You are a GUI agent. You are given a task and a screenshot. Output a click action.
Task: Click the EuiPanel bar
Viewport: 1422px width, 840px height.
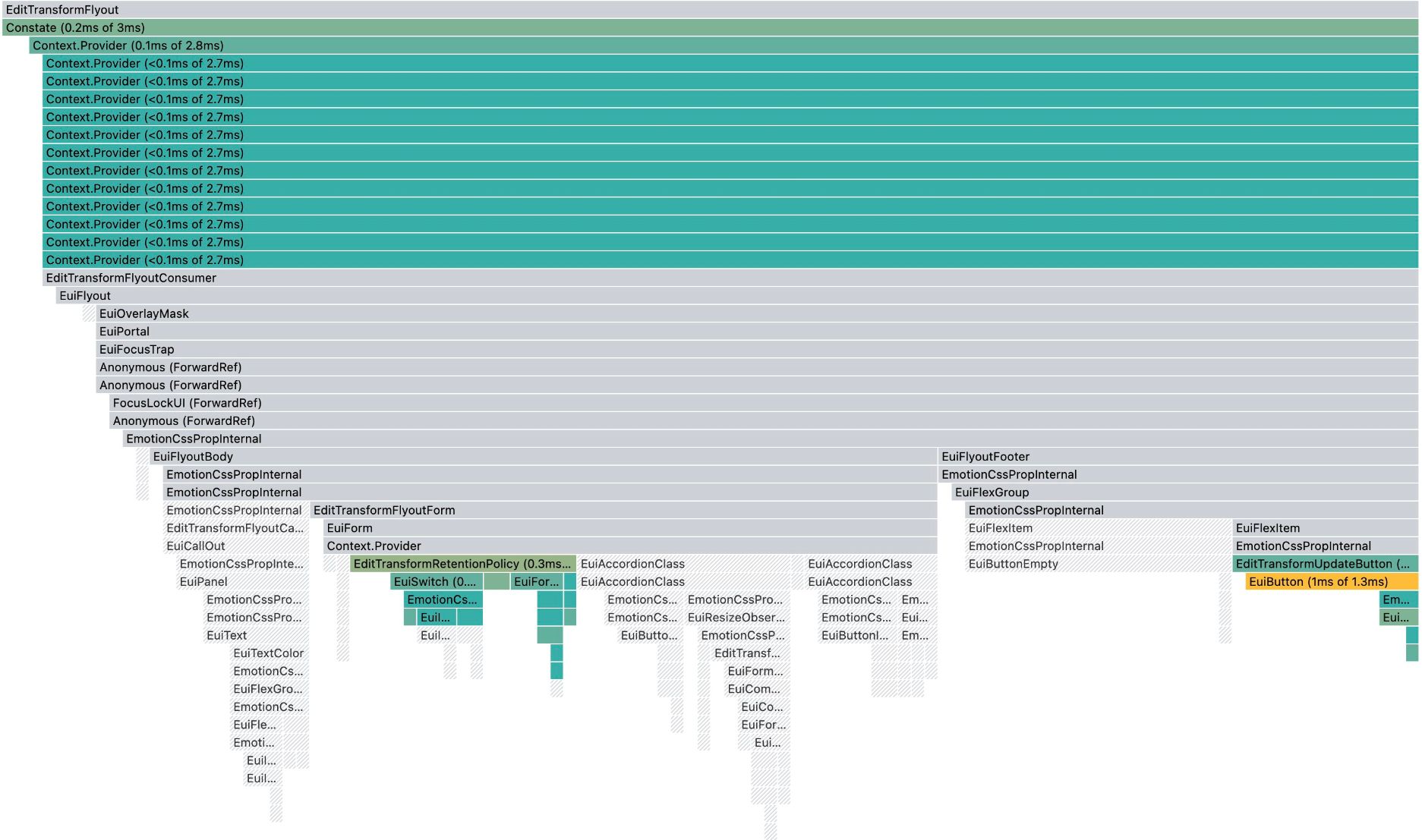coord(243,581)
